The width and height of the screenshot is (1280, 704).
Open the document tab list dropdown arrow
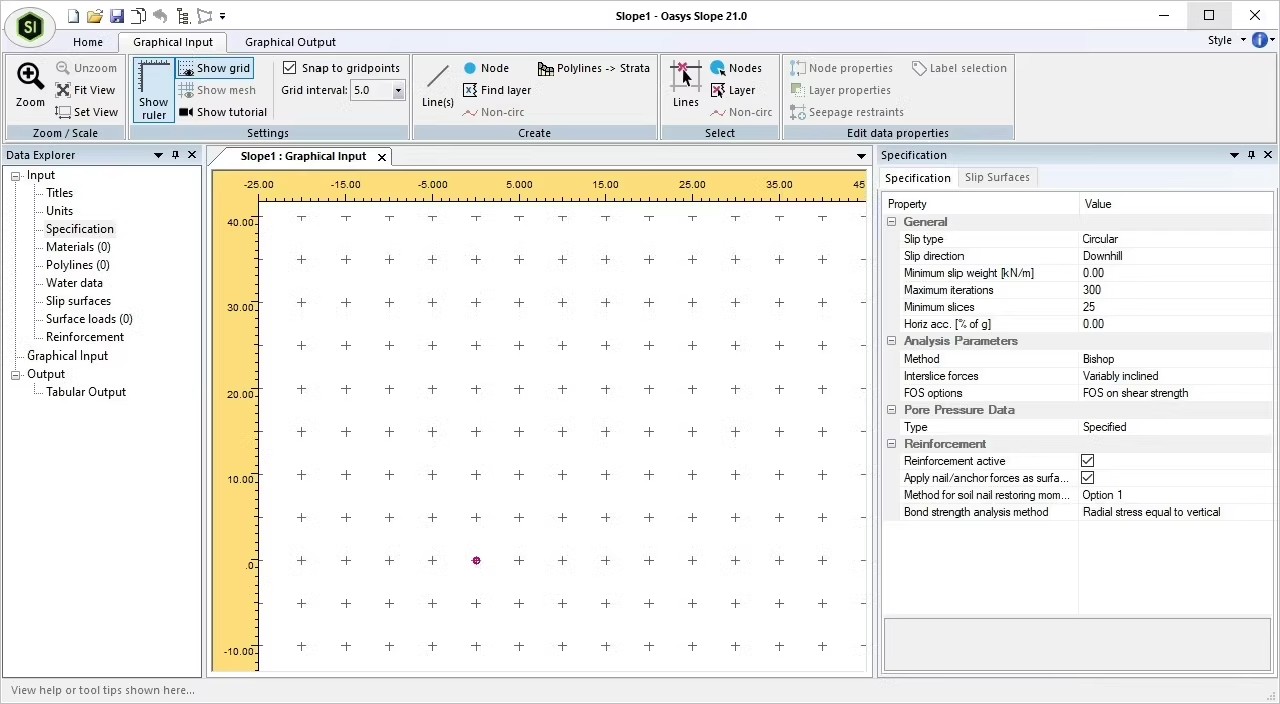861,156
